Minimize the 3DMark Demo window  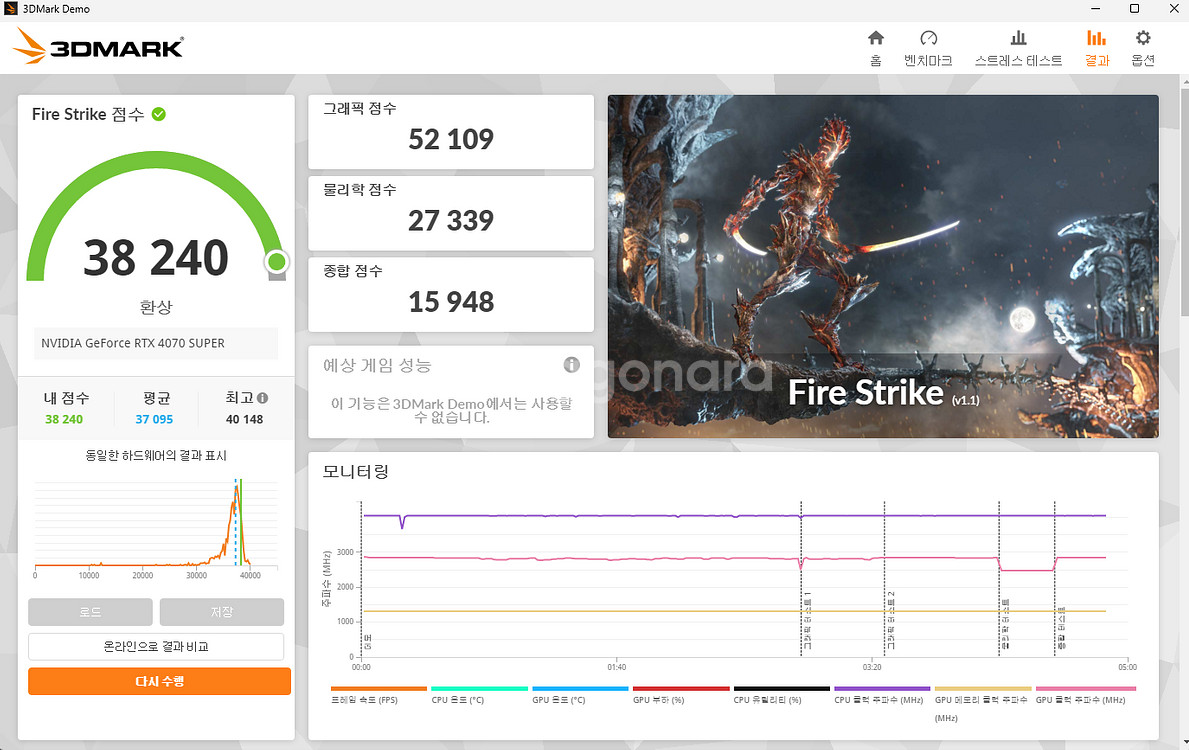(x=1096, y=9)
